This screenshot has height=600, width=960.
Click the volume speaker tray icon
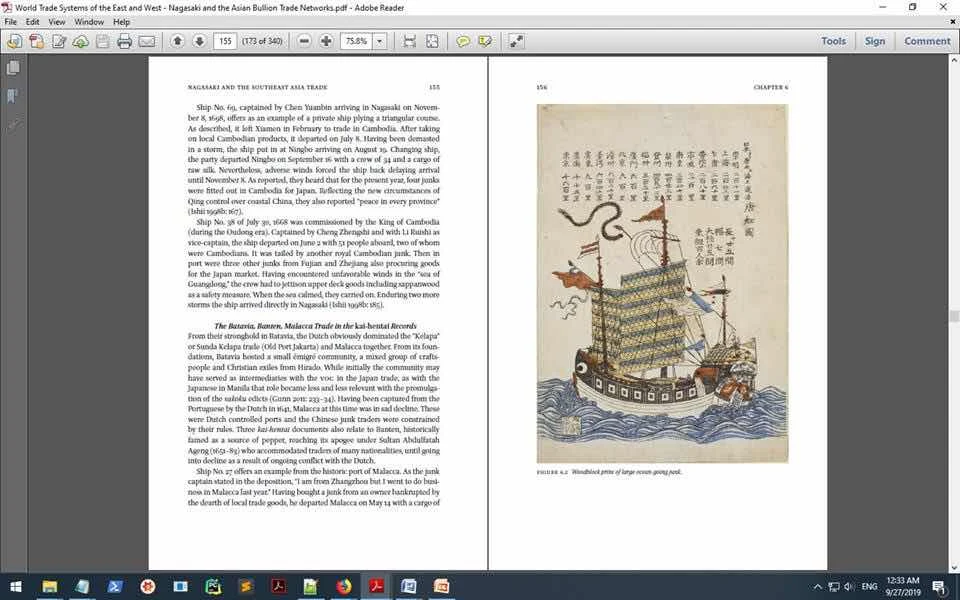(x=849, y=587)
